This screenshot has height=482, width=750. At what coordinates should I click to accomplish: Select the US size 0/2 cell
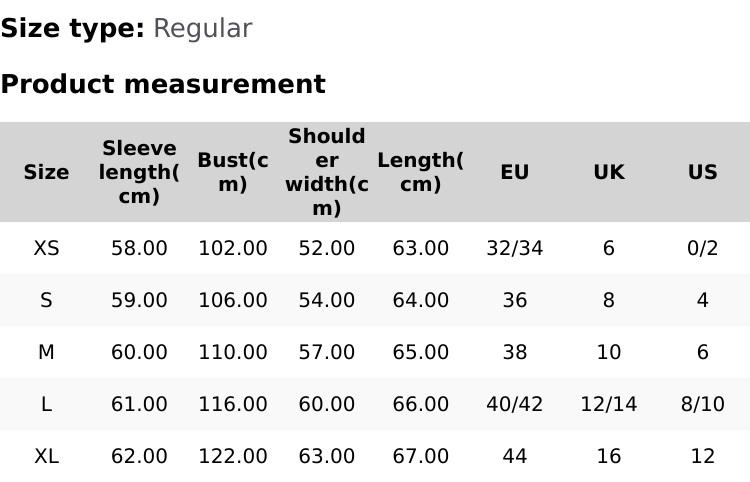(702, 248)
